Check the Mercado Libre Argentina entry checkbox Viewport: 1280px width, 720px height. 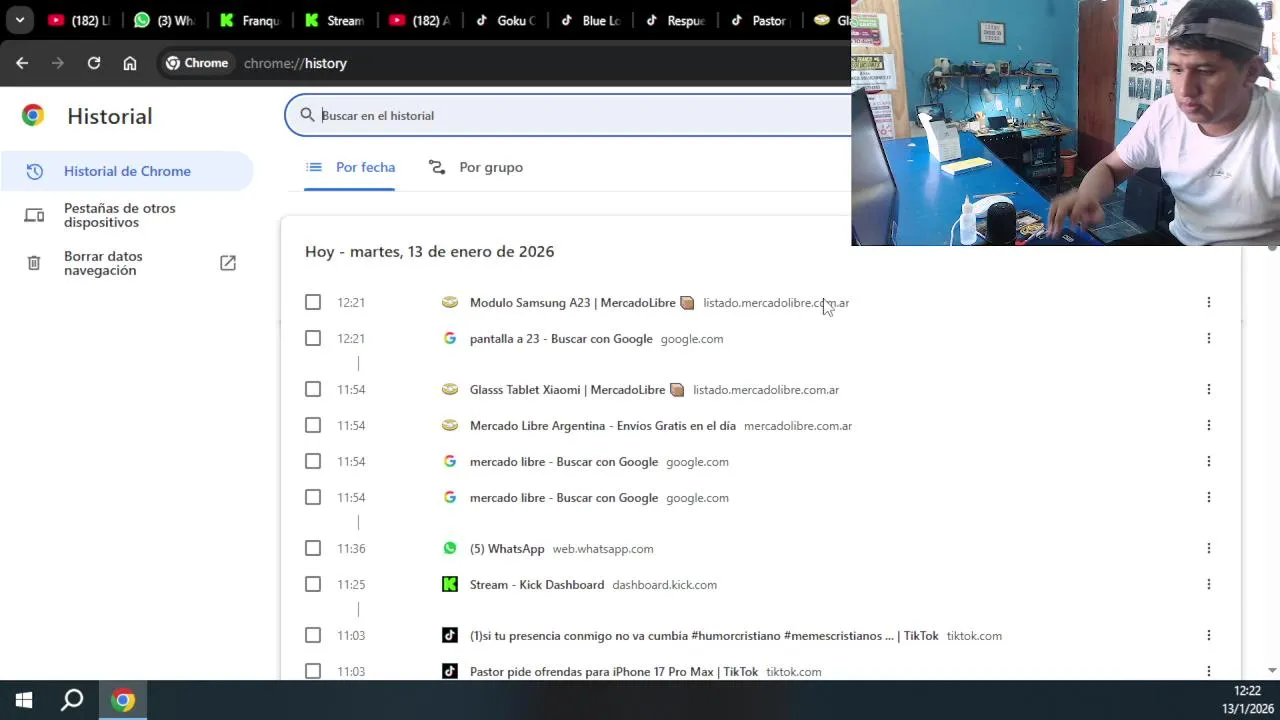pos(313,425)
